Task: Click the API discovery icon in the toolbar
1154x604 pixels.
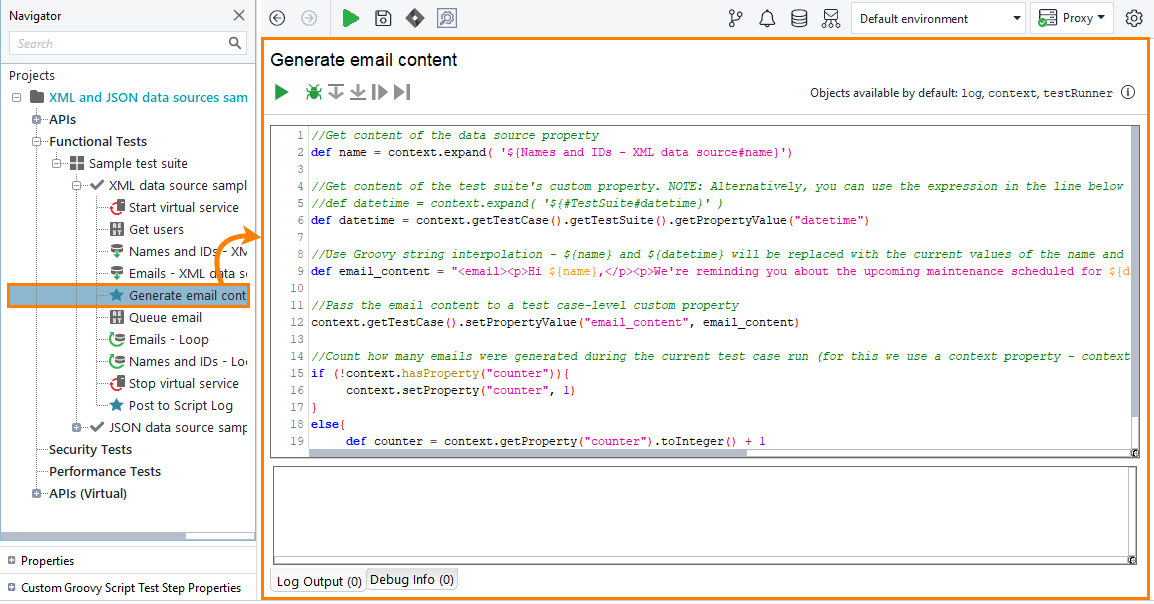Action: 446,18
